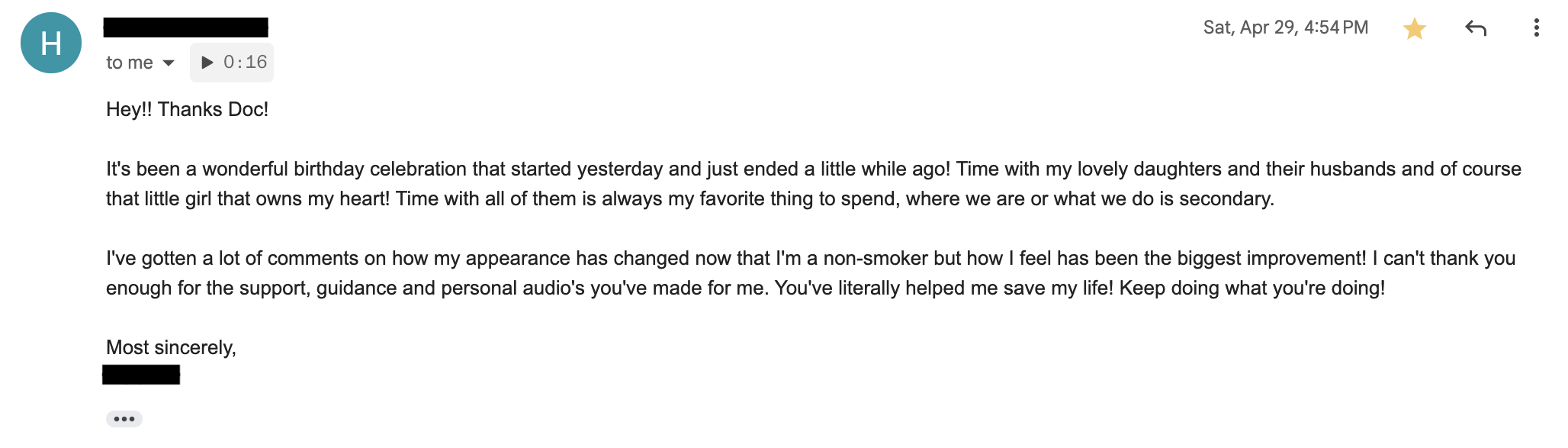Click the greeting "Hey!! Thanks Doc!"
Image resolution: width=1568 pixels, height=448 pixels.
click(187, 109)
